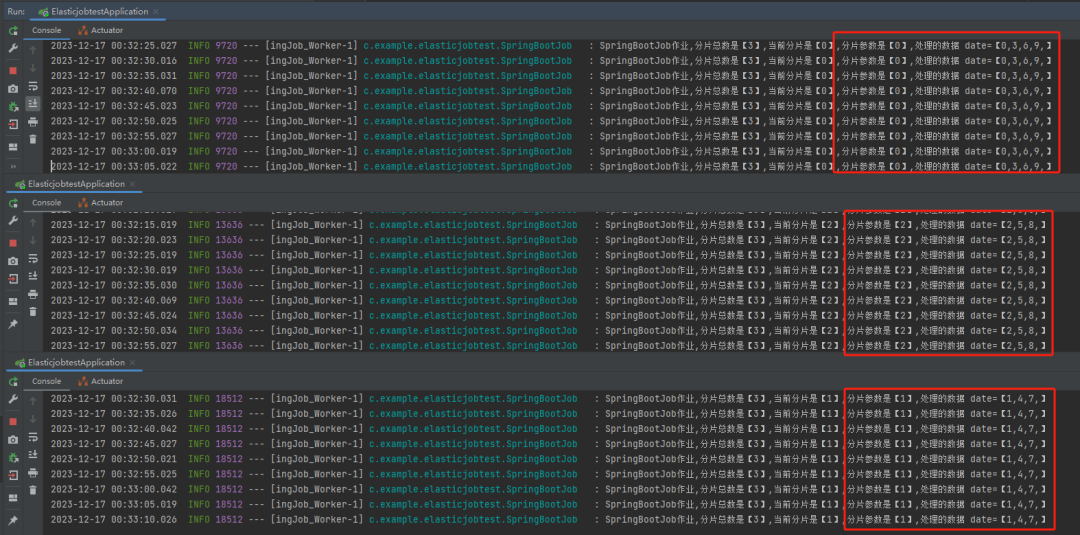1080x535 pixels.
Task: Rerun the app in the PID 9720 panel
Action: 13,30
